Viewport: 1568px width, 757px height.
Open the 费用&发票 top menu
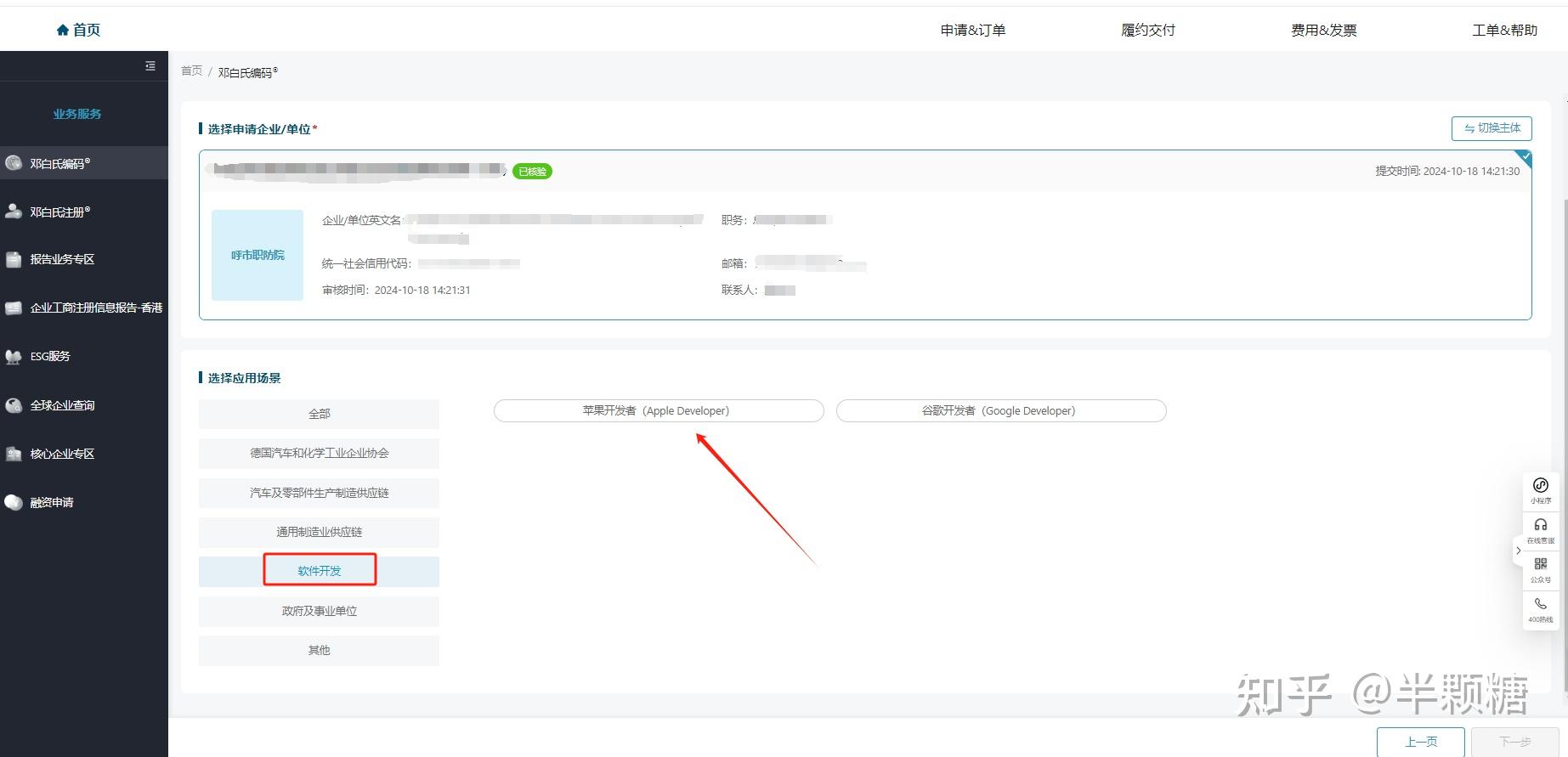click(x=1323, y=31)
